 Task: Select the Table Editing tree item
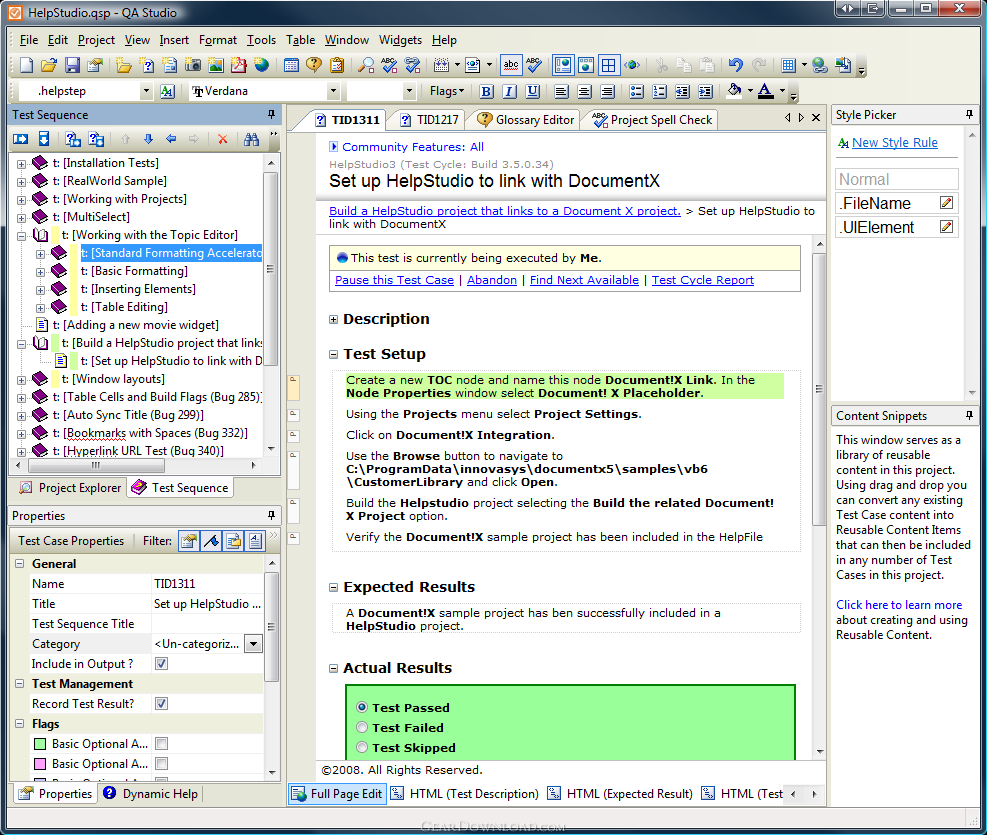[x=124, y=307]
